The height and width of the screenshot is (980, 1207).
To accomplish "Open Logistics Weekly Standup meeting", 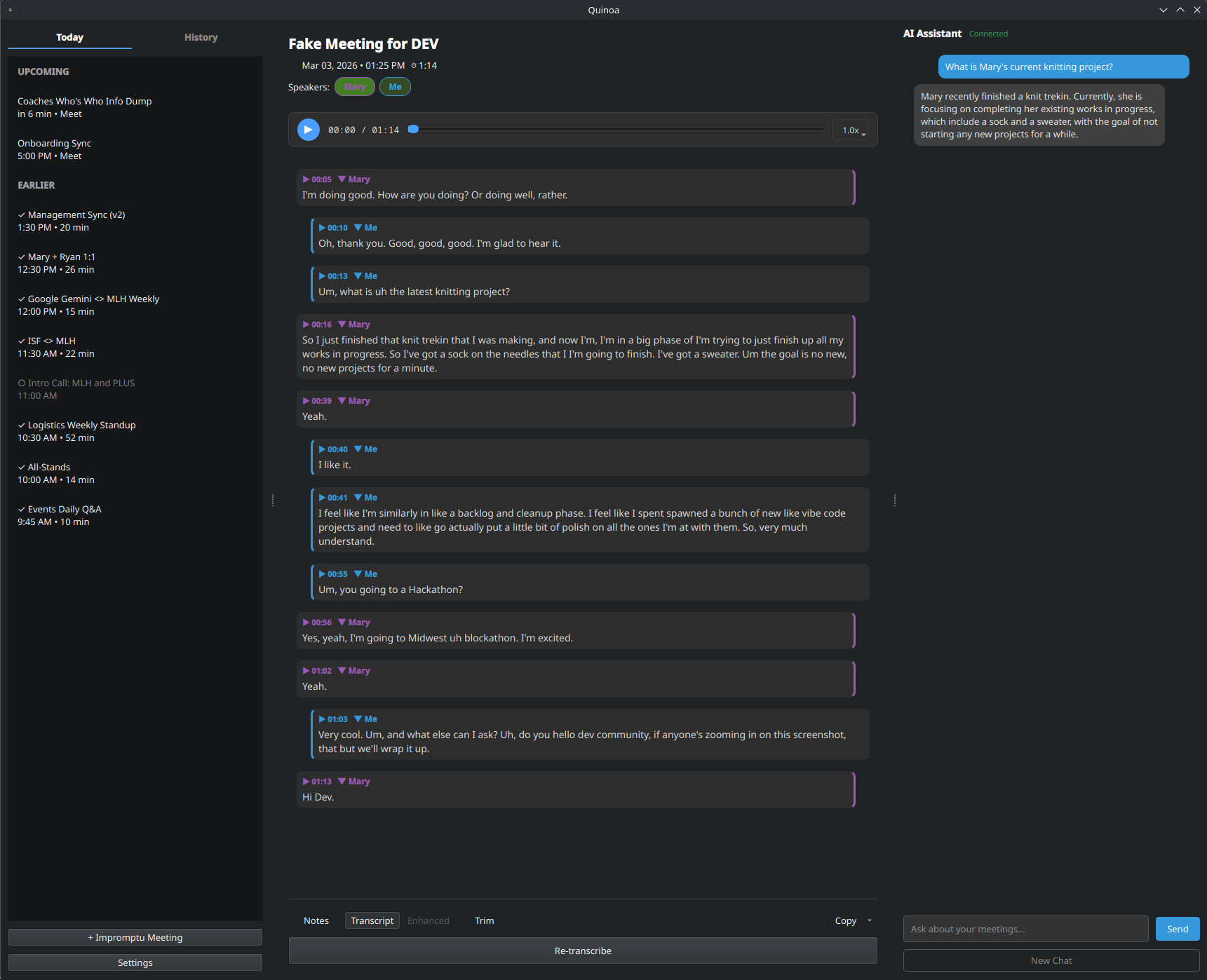I will pyautogui.click(x=135, y=431).
